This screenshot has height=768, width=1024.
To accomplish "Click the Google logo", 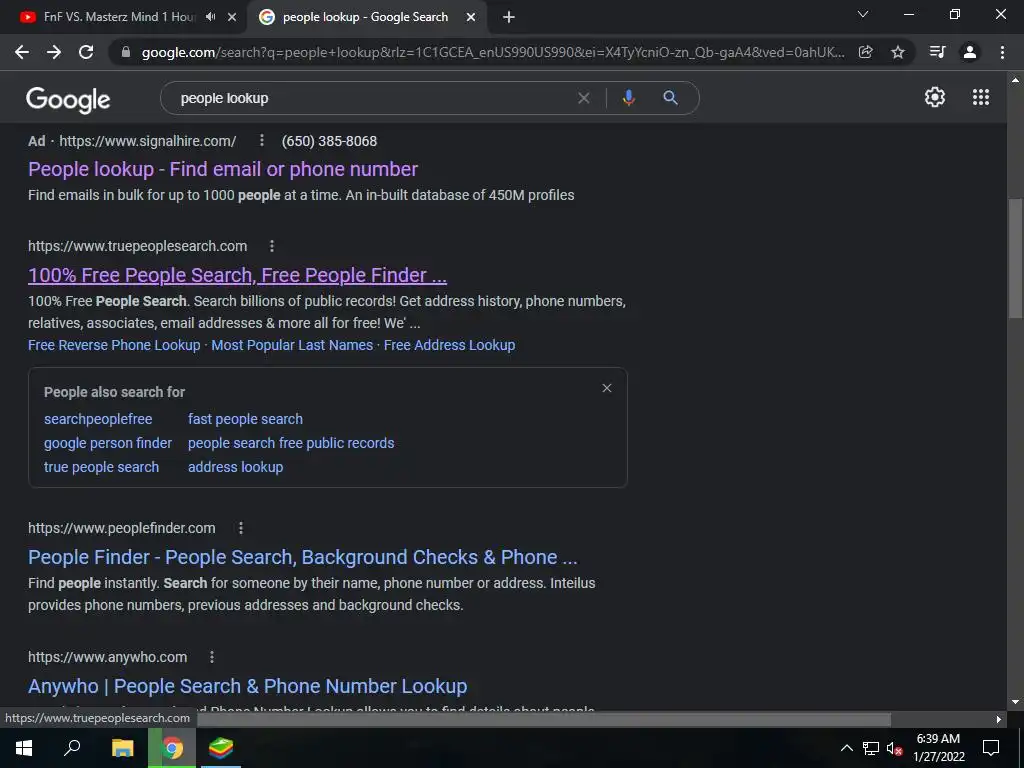I will [68, 100].
